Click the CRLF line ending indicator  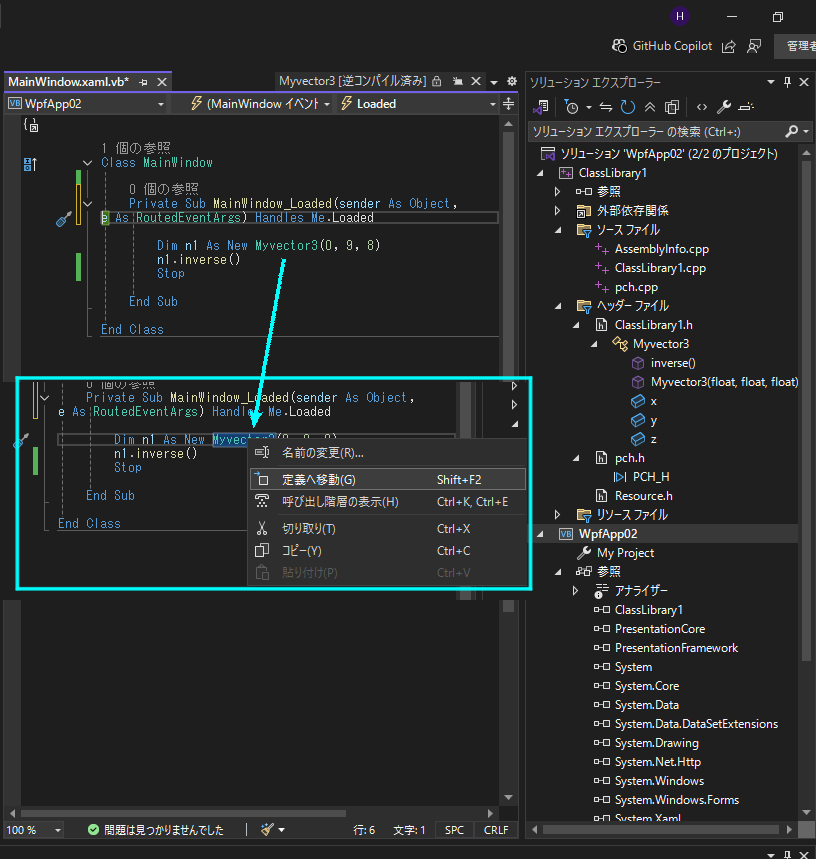click(496, 830)
